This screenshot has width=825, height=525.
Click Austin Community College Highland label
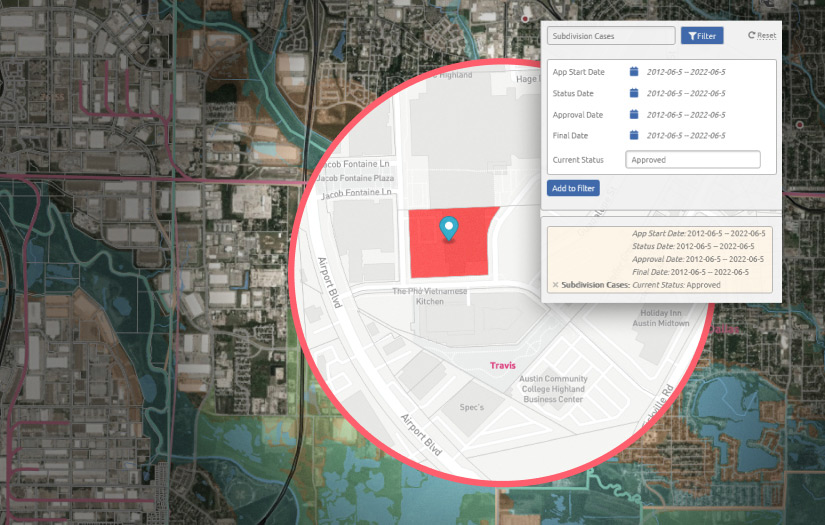point(553,389)
